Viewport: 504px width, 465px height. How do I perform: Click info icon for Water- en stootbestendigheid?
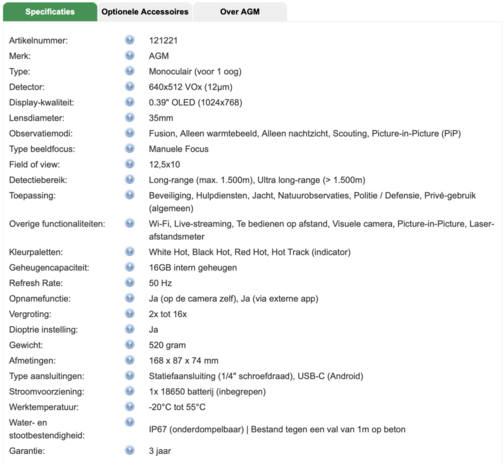point(130,422)
